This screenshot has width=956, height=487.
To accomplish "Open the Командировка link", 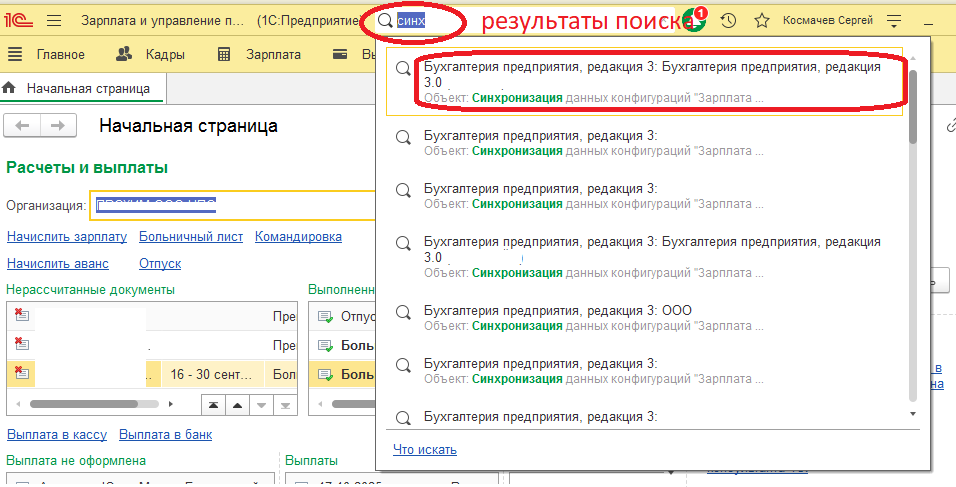I will coord(298,236).
